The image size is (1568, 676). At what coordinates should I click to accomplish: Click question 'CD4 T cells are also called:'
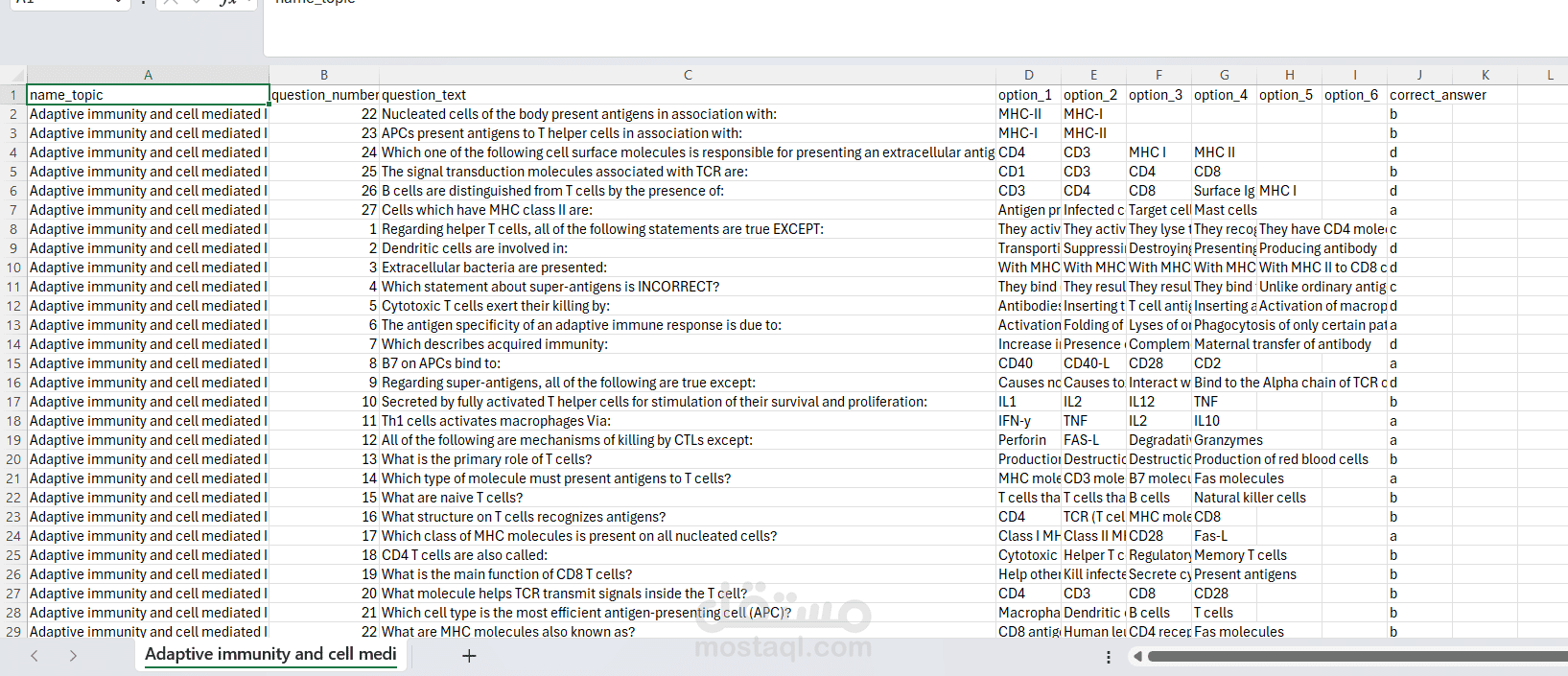(x=688, y=555)
